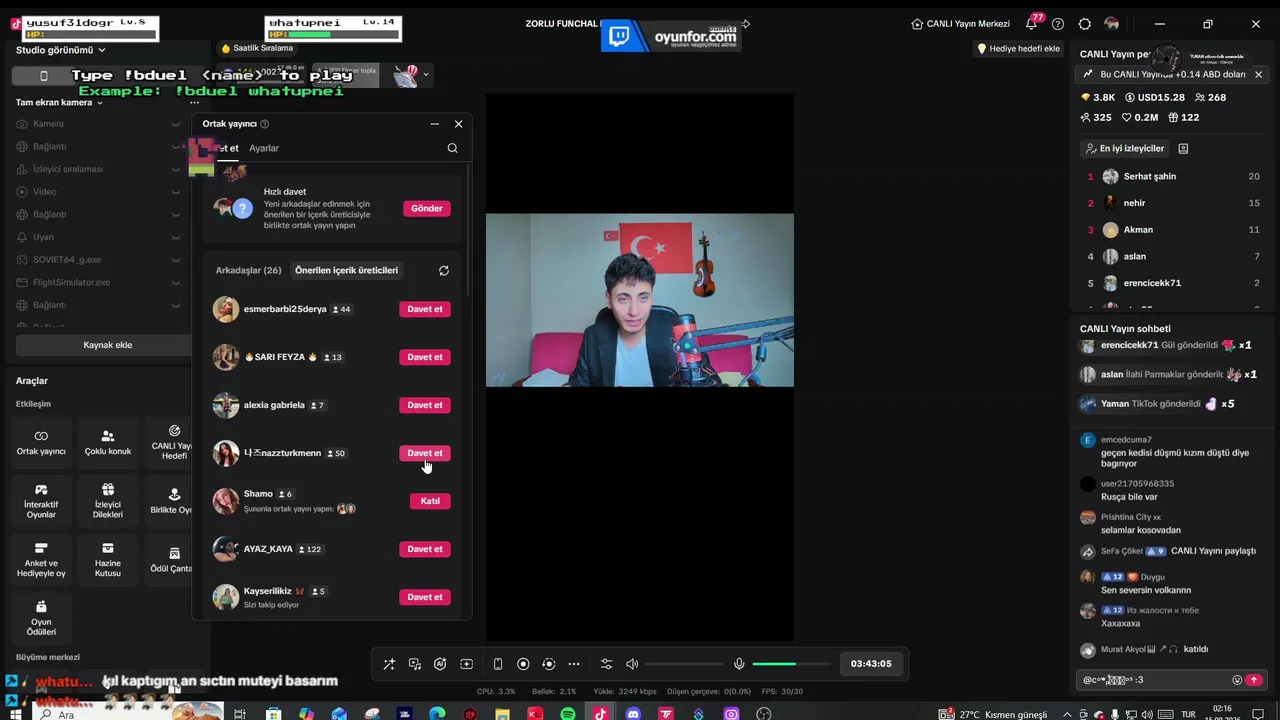The height and width of the screenshot is (720, 1280).
Task: Open the profile avatar menu
Action: pos(1112,24)
